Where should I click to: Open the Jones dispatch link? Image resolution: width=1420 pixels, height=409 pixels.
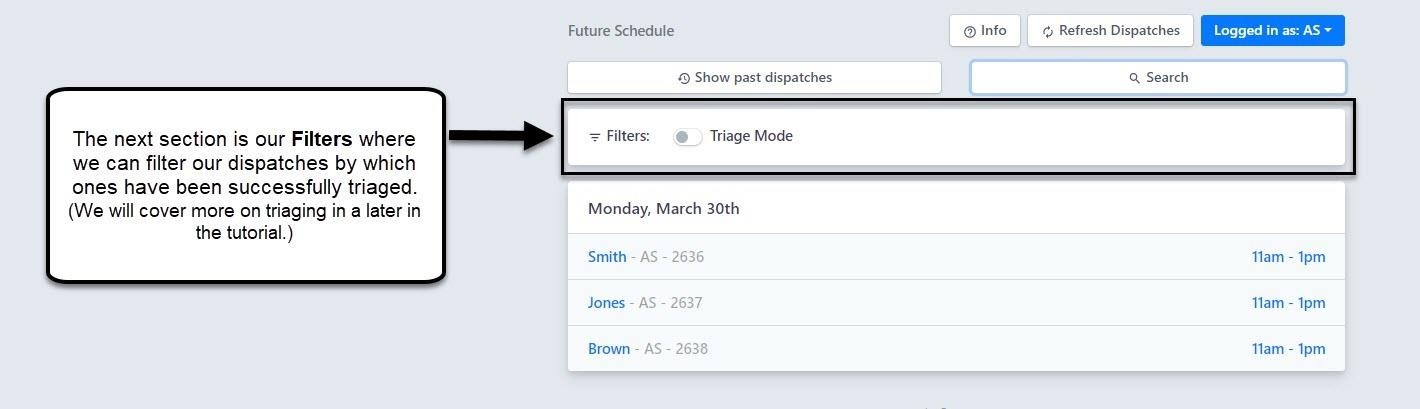pos(606,303)
